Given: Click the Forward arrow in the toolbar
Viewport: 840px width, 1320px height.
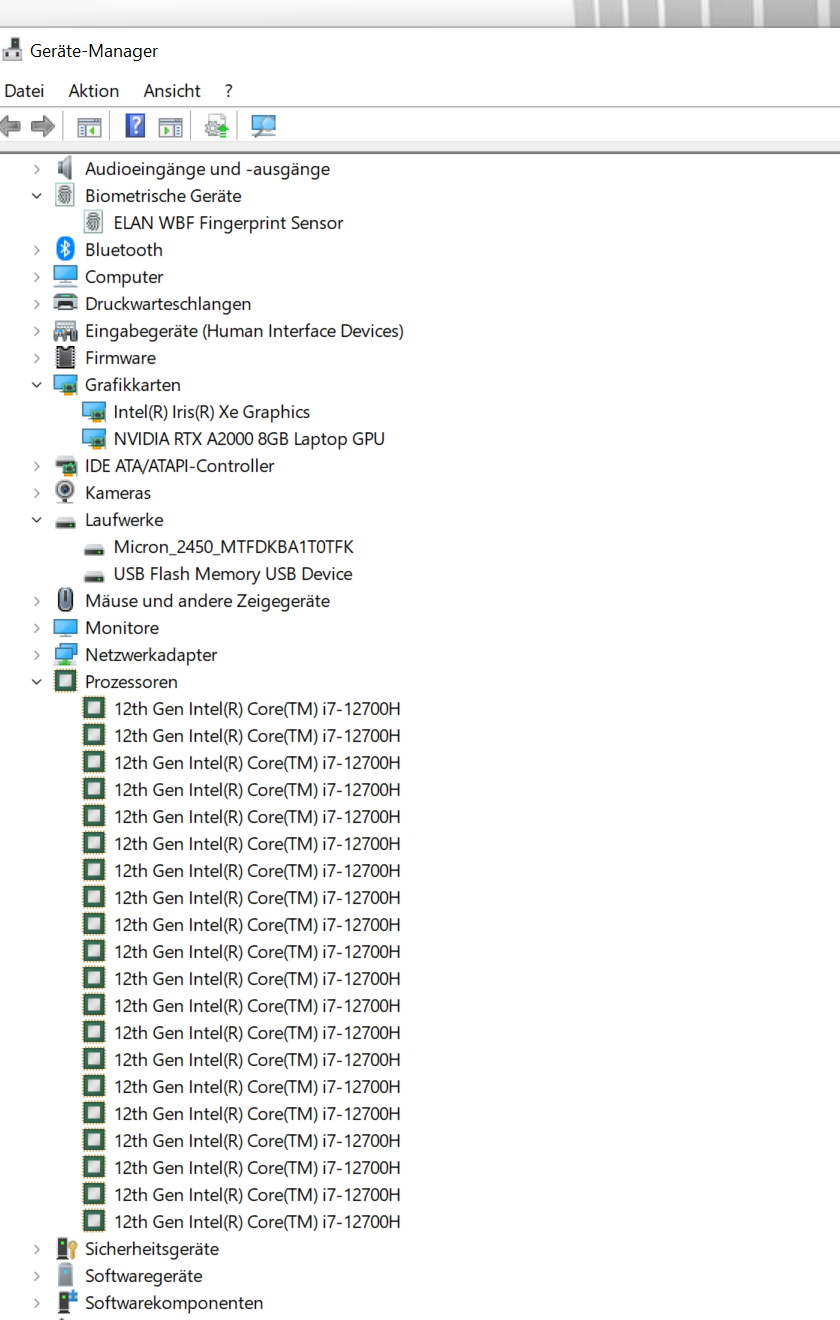Looking at the screenshot, I should 42,126.
